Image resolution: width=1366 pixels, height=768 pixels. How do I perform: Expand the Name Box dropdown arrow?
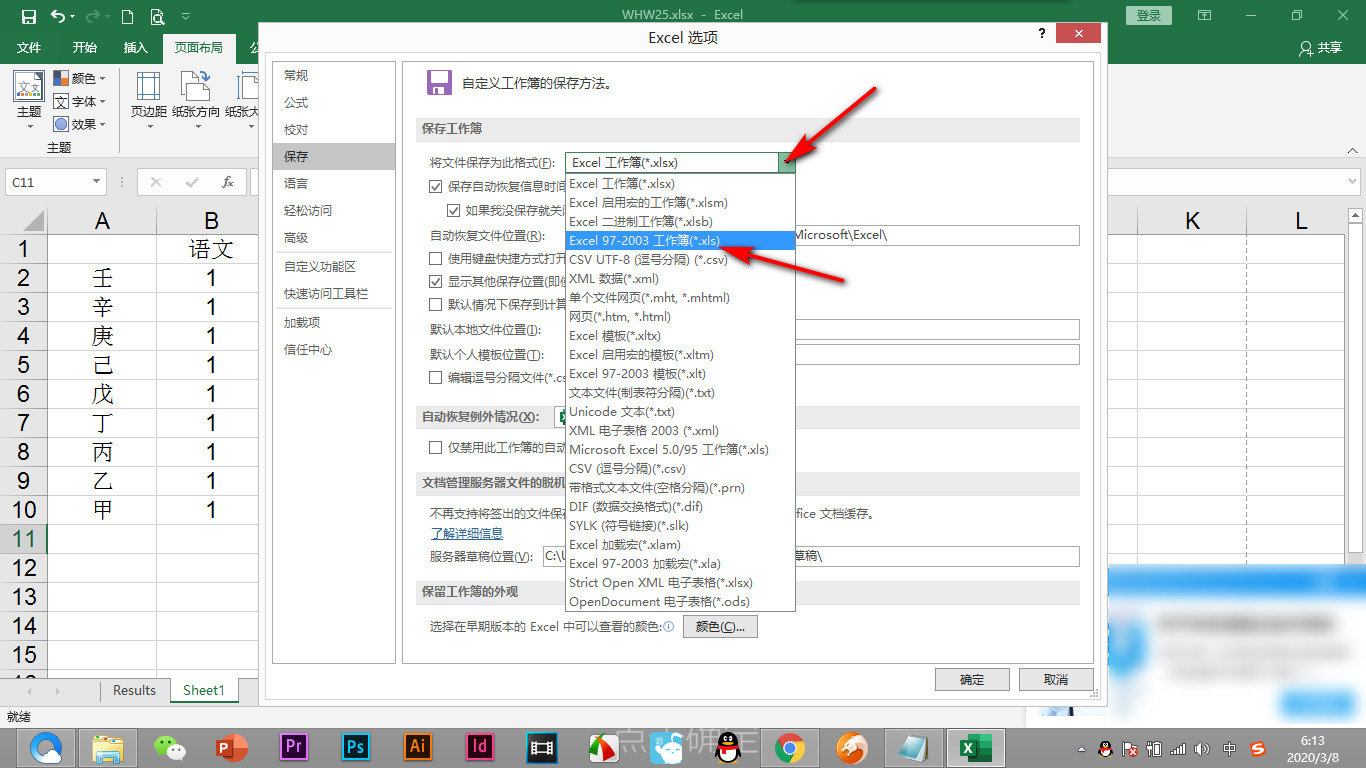point(96,182)
